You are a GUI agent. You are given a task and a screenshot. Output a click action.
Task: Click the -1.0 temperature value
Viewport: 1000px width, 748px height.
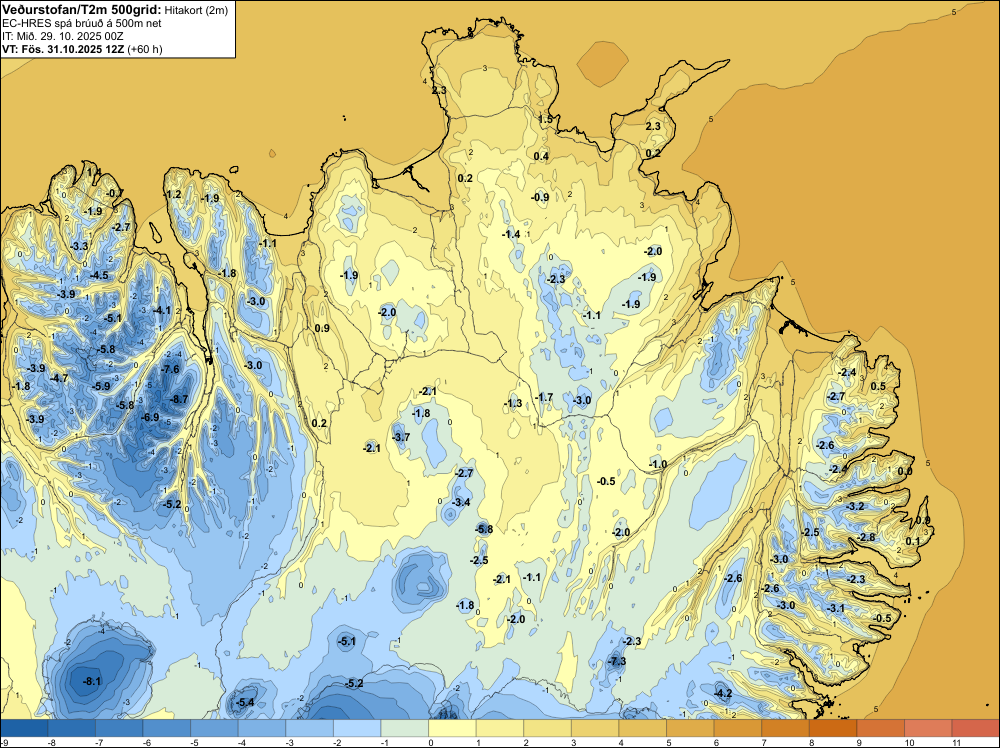(658, 464)
